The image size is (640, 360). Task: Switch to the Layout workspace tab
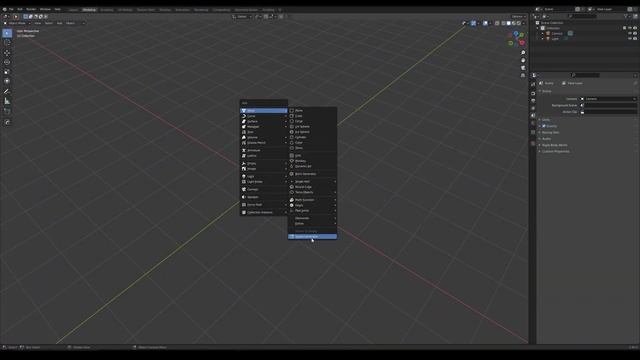coord(73,9)
